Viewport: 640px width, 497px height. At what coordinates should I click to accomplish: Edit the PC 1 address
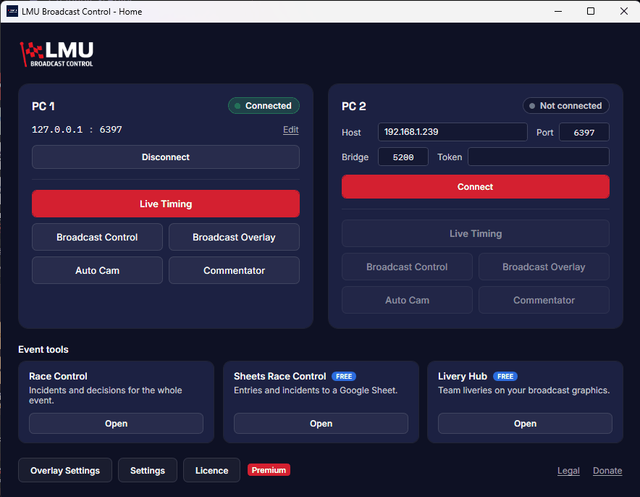[291, 130]
